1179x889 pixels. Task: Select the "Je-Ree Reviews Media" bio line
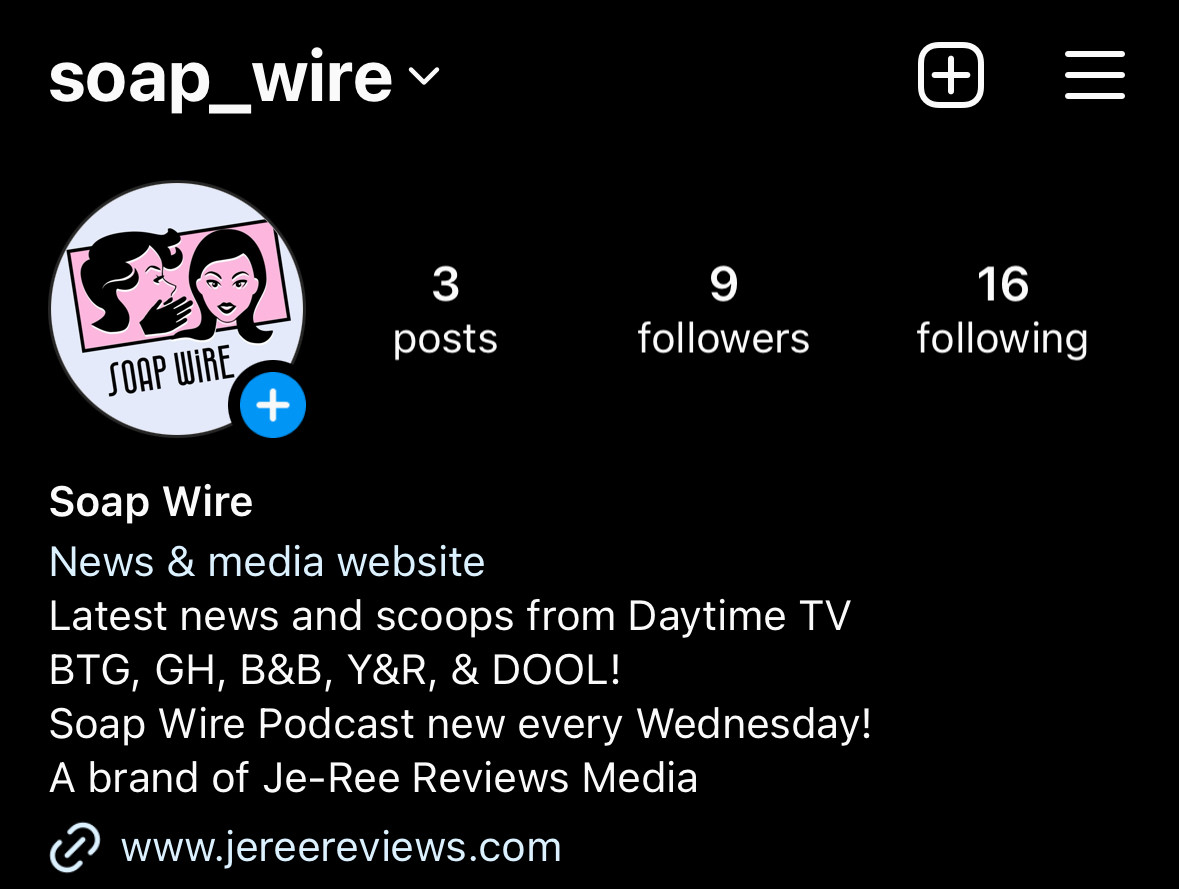(373, 778)
